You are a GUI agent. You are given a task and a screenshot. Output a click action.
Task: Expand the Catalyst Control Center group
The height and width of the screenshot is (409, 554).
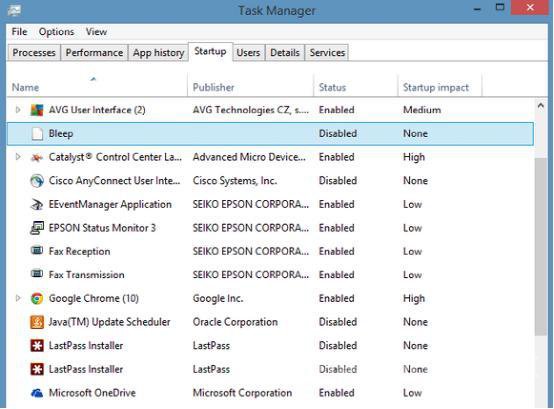point(18,156)
